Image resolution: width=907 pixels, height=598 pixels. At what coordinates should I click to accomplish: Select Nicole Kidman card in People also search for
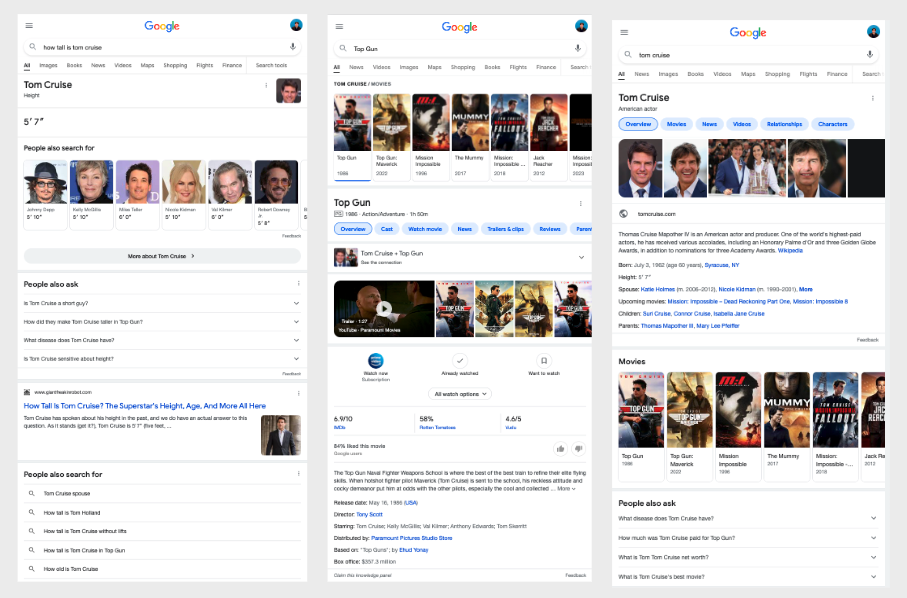(184, 194)
